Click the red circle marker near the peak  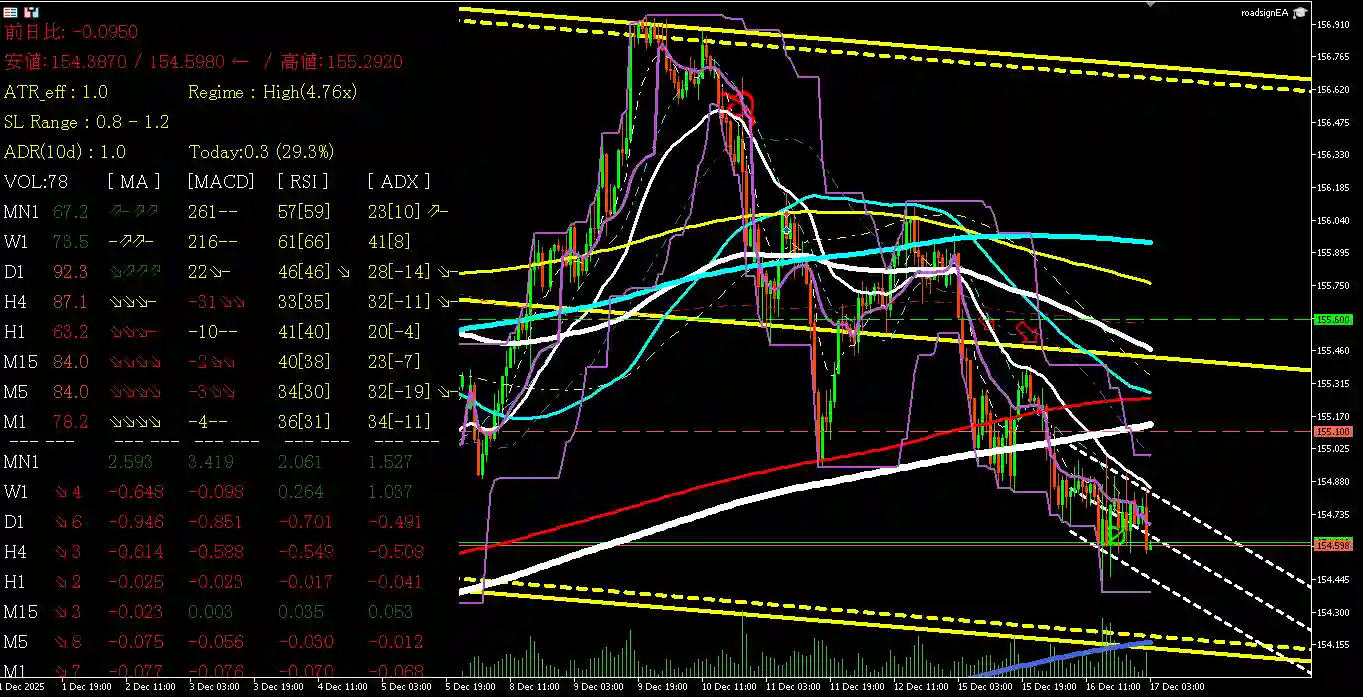pyautogui.click(x=741, y=103)
